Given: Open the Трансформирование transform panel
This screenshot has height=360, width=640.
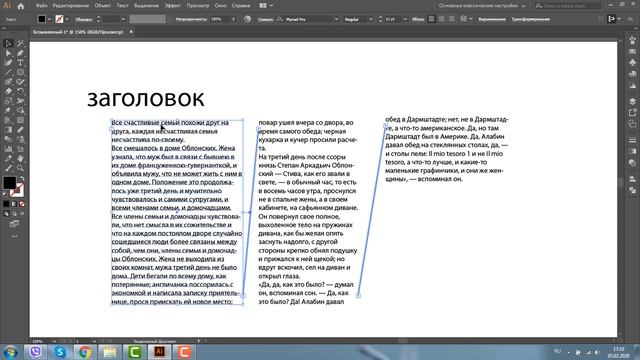Looking at the screenshot, I should point(531,19).
